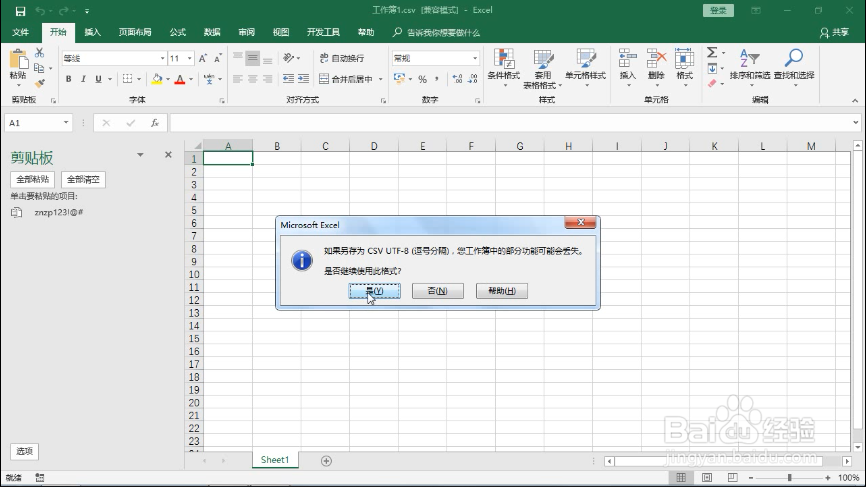
Task: Decrease font size with small A icon
Action: point(218,59)
